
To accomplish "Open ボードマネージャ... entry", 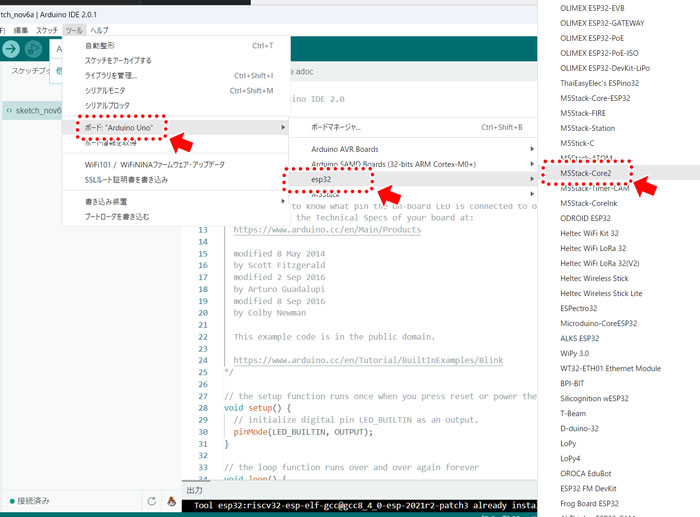I will [413, 127].
